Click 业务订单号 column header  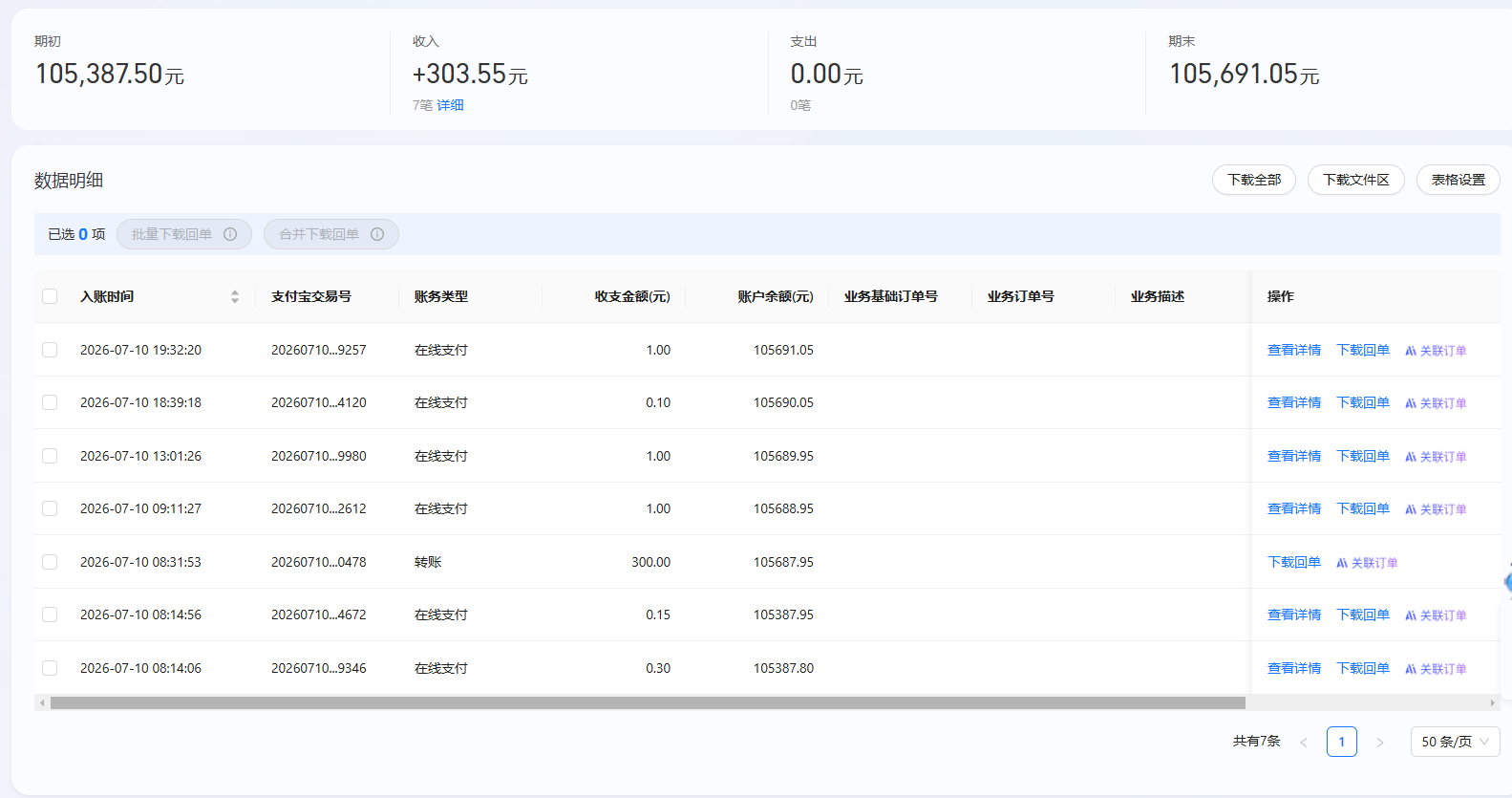pos(1021,296)
